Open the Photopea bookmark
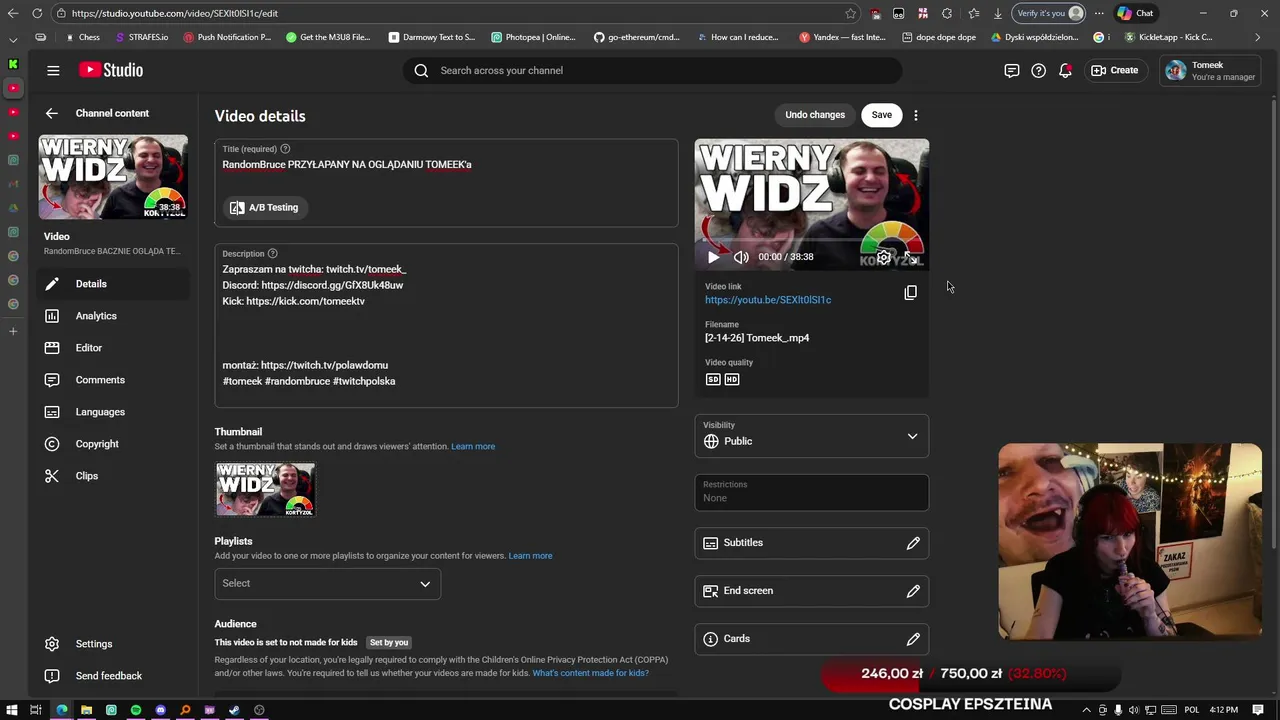The height and width of the screenshot is (720, 1280). [x=533, y=37]
